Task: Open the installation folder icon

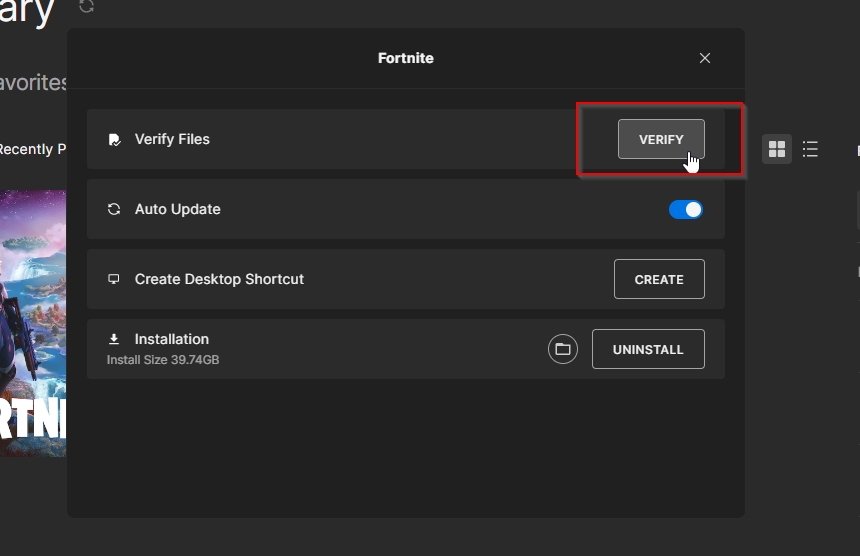Action: [563, 349]
